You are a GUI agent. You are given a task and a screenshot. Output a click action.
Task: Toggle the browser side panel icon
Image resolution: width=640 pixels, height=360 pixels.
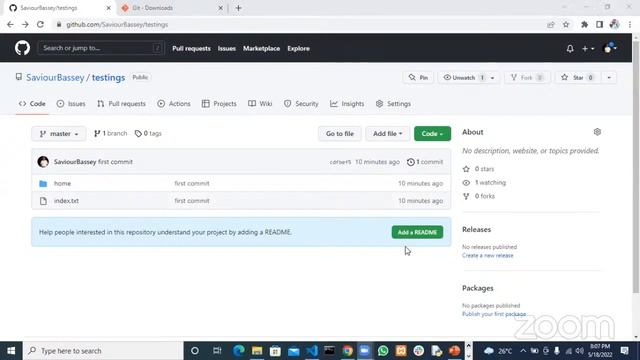click(599, 24)
